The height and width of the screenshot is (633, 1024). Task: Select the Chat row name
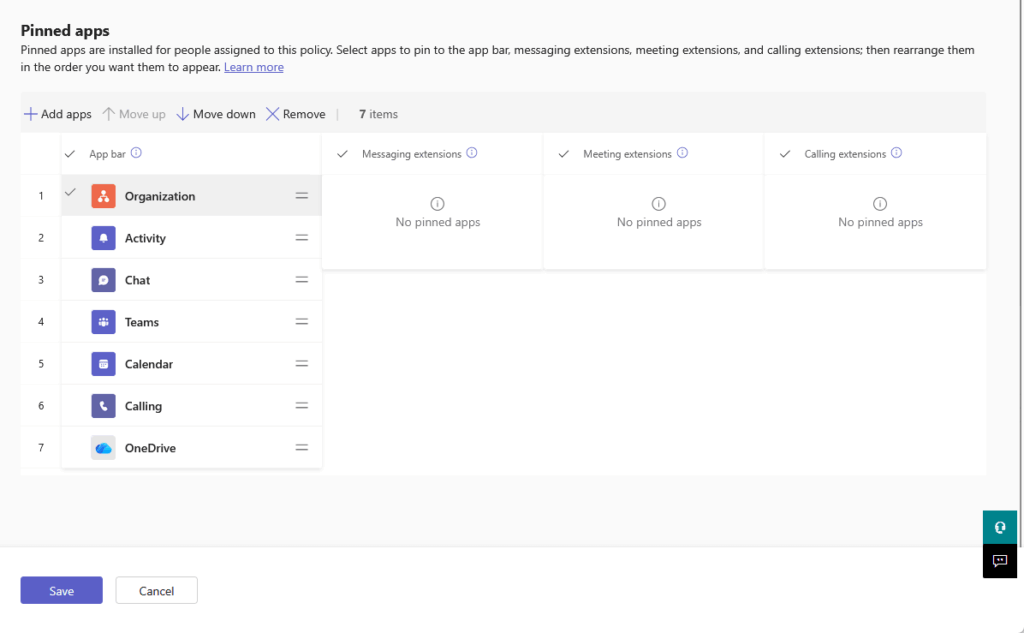tap(137, 280)
